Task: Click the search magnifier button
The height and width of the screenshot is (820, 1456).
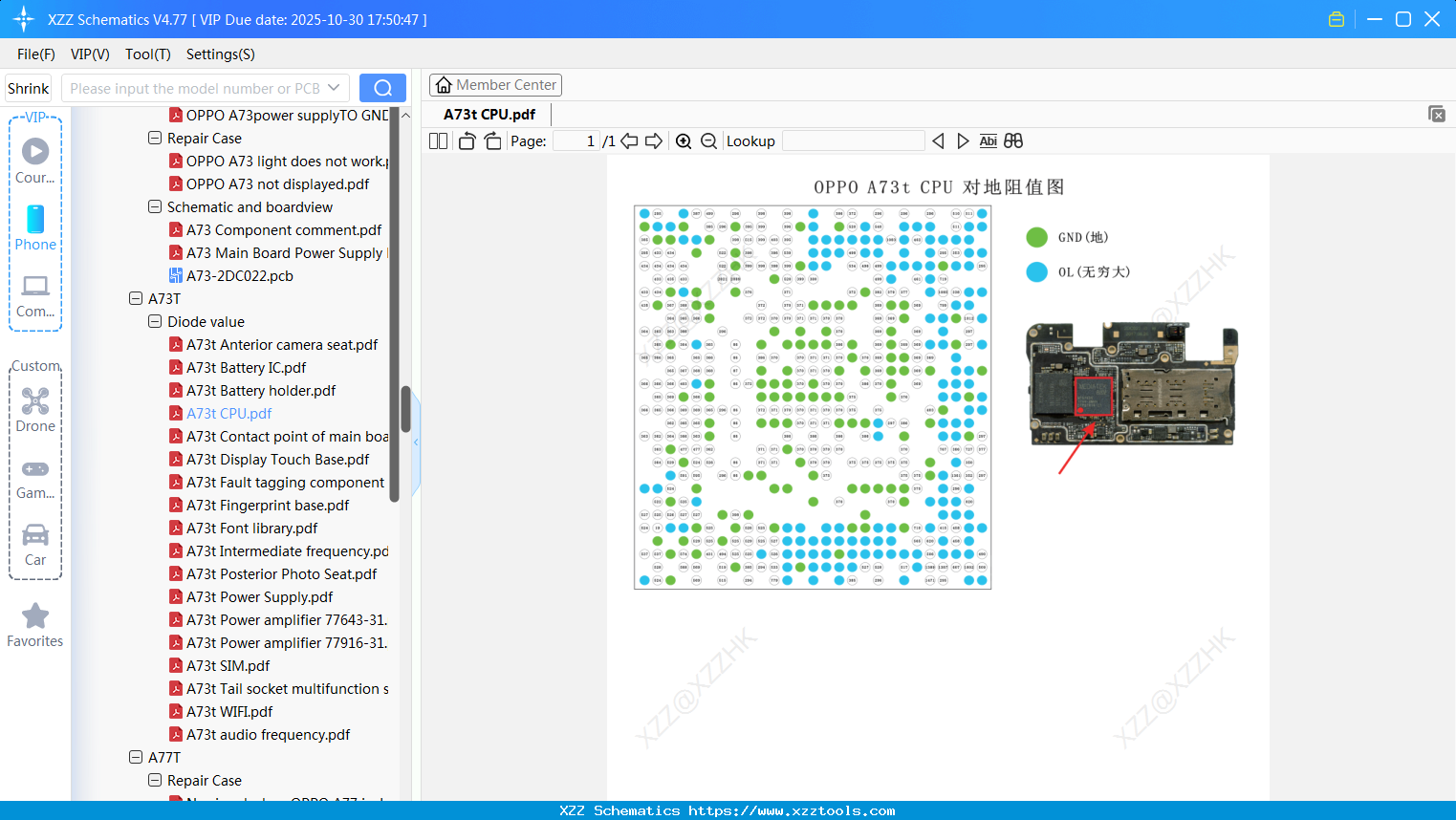Action: pyautogui.click(x=382, y=88)
